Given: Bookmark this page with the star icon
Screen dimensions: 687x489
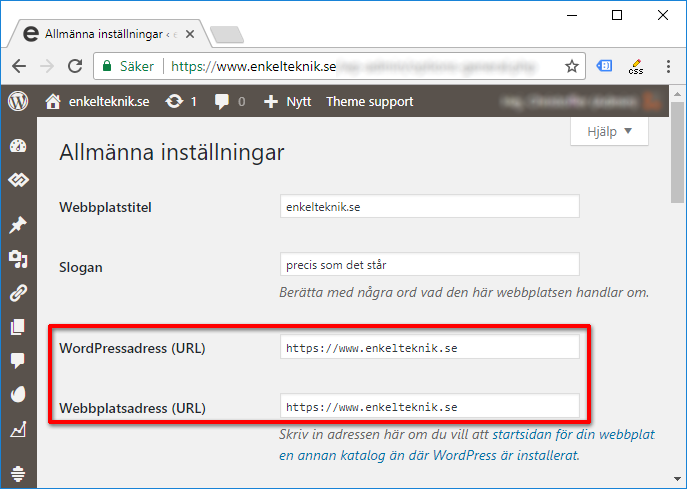Looking at the screenshot, I should tap(572, 66).
